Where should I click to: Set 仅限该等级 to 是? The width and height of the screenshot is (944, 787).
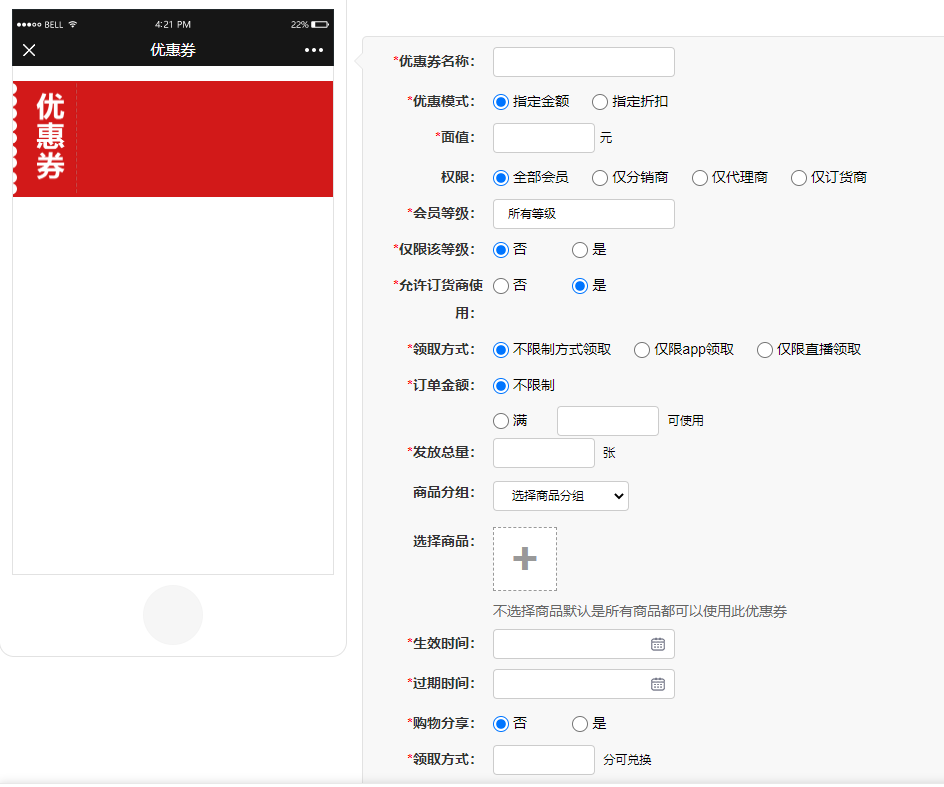(580, 250)
